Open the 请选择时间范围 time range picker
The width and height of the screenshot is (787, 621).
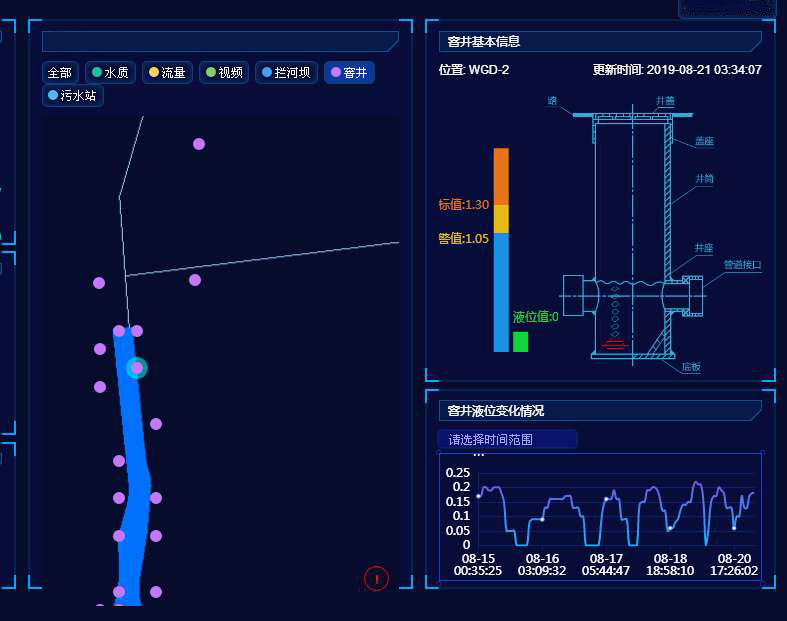click(x=507, y=439)
